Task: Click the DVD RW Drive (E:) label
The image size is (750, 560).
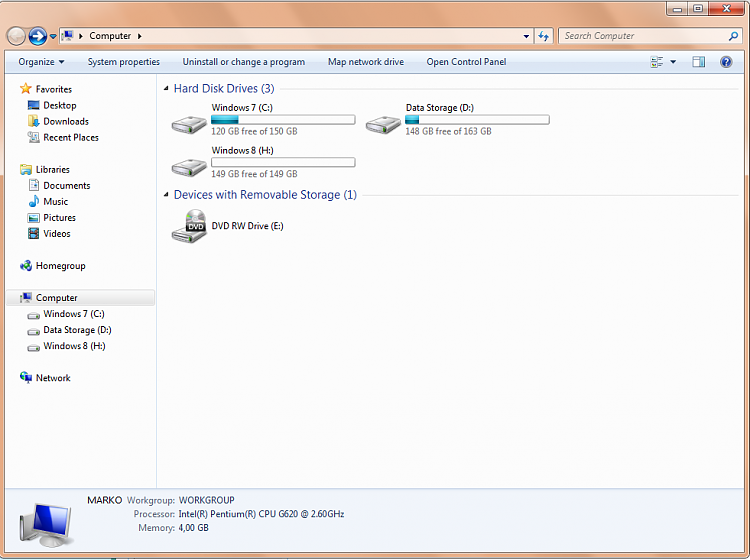Action: pos(247,226)
